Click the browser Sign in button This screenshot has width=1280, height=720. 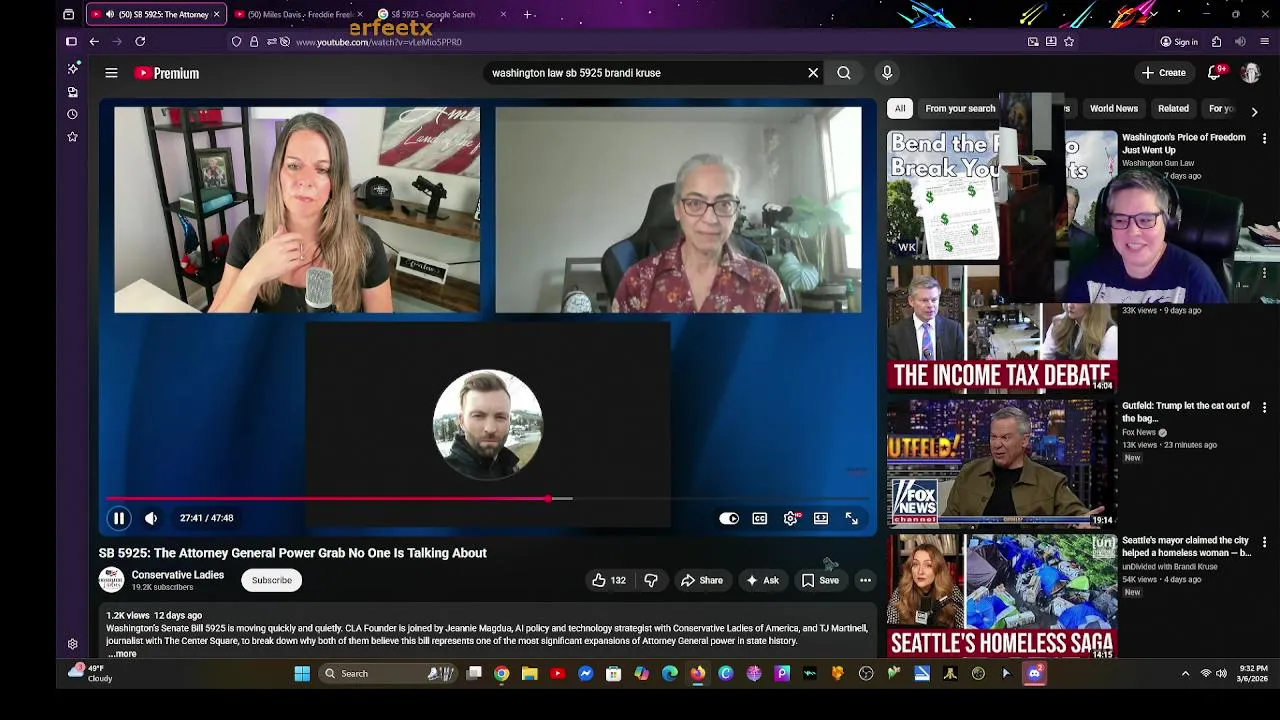1179,42
